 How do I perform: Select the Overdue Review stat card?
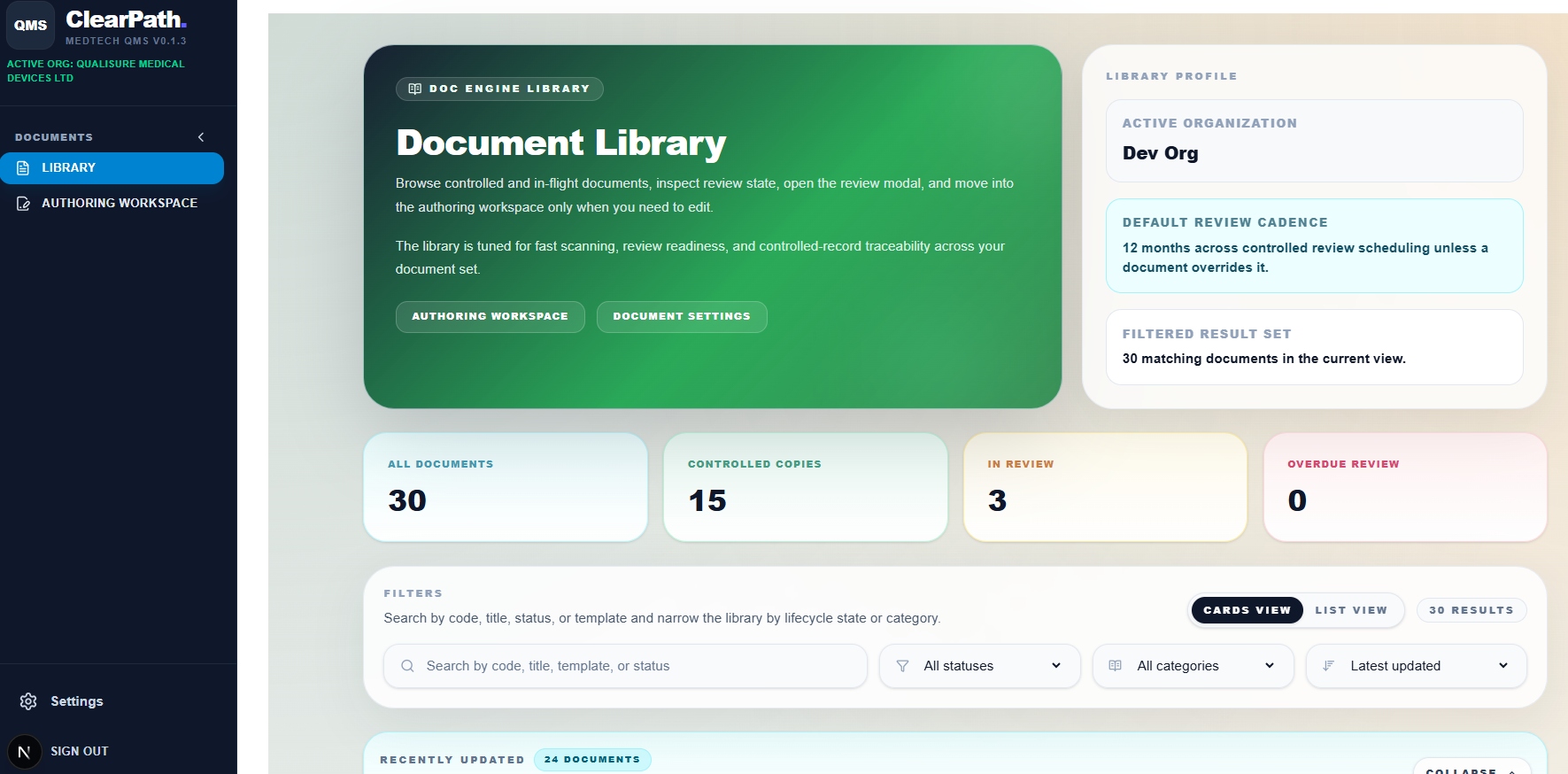[1405, 487]
